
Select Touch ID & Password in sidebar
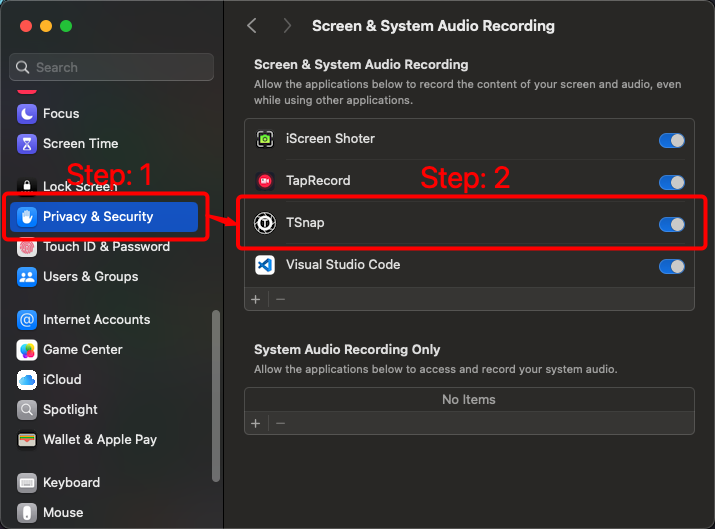pyautogui.click(x=105, y=246)
